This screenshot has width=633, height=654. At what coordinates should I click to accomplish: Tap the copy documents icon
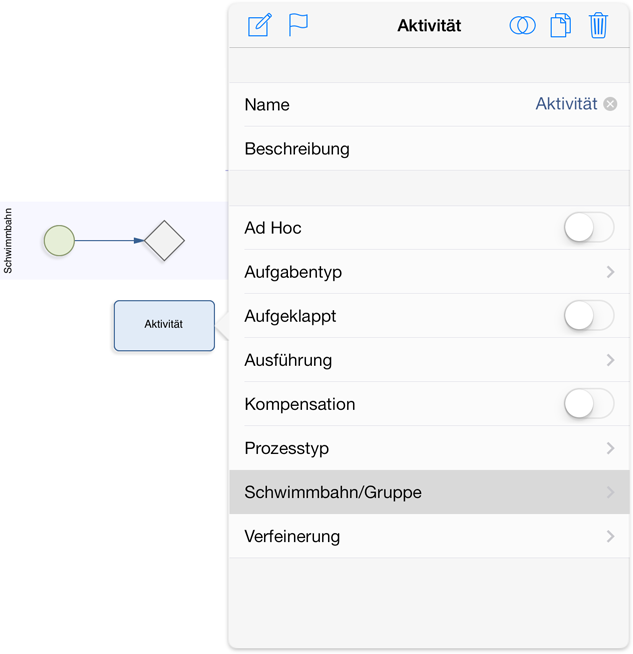click(560, 25)
